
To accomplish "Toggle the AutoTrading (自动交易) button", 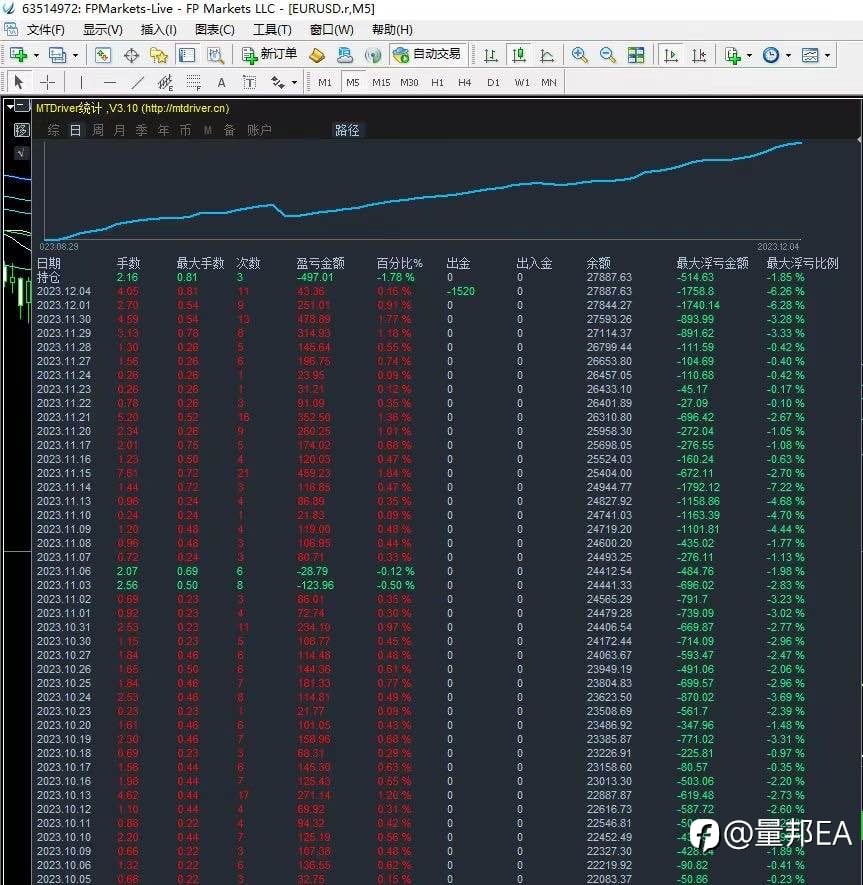I will pos(427,54).
